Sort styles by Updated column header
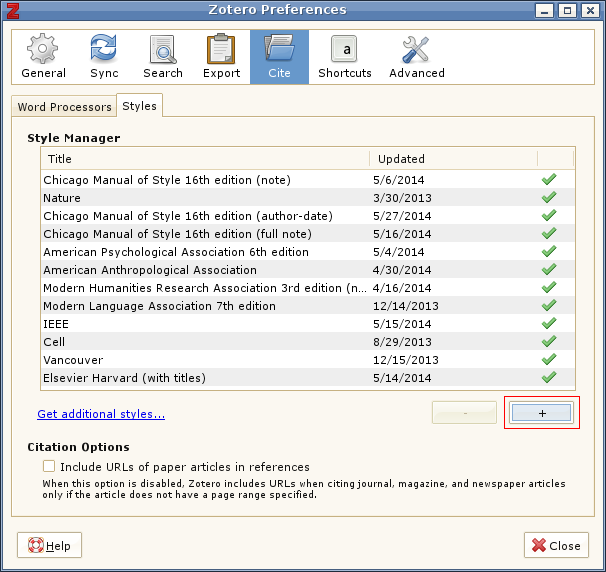The height and width of the screenshot is (572, 606). click(x=452, y=159)
